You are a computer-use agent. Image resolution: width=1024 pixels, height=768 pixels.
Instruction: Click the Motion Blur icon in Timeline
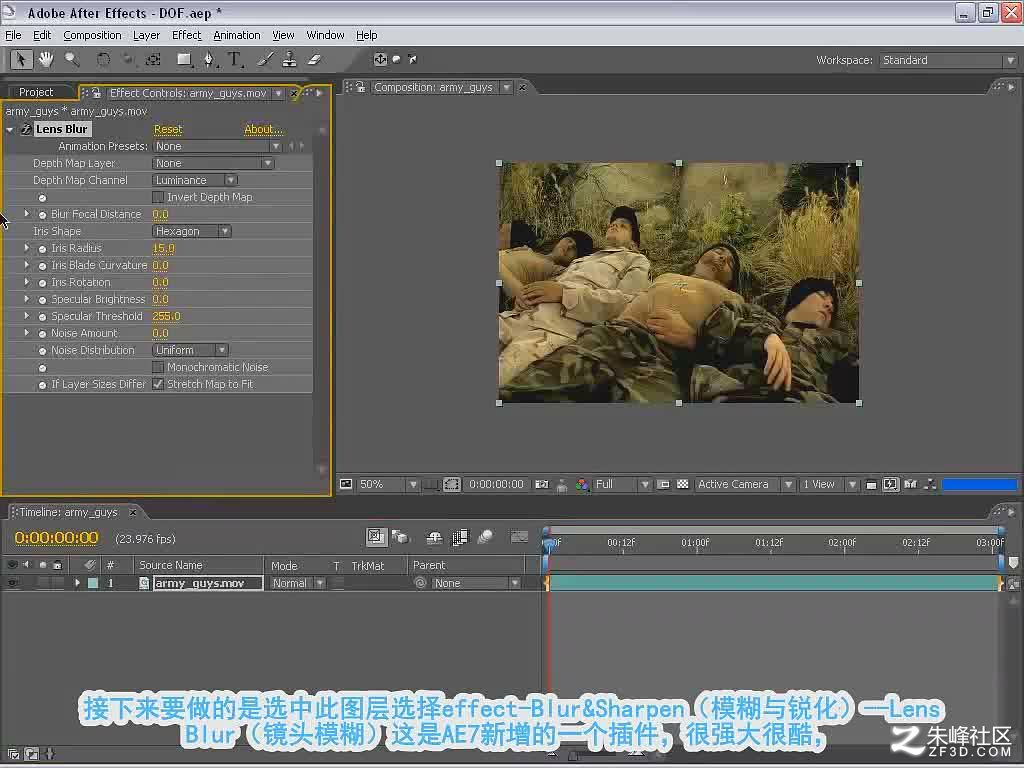point(485,537)
